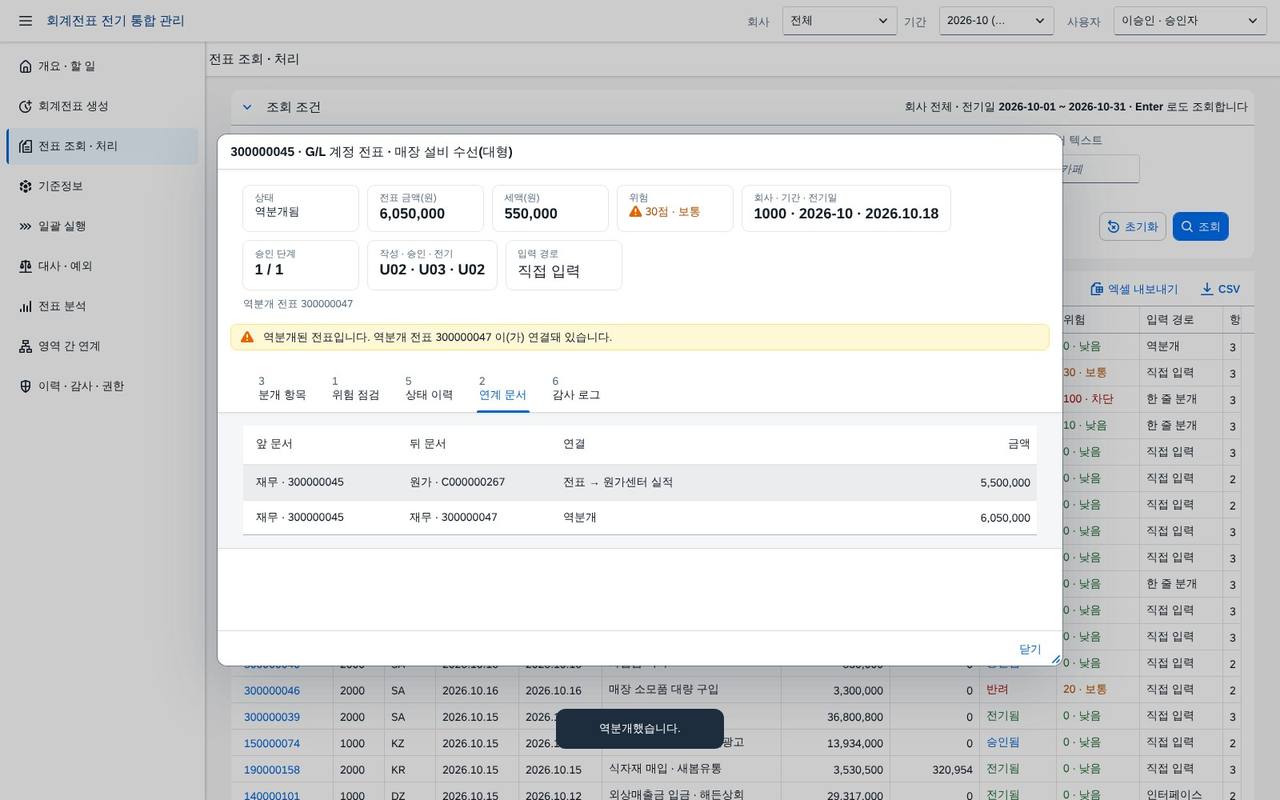Click the CSV download icon
This screenshot has width=1280, height=800.
pos(1207,289)
